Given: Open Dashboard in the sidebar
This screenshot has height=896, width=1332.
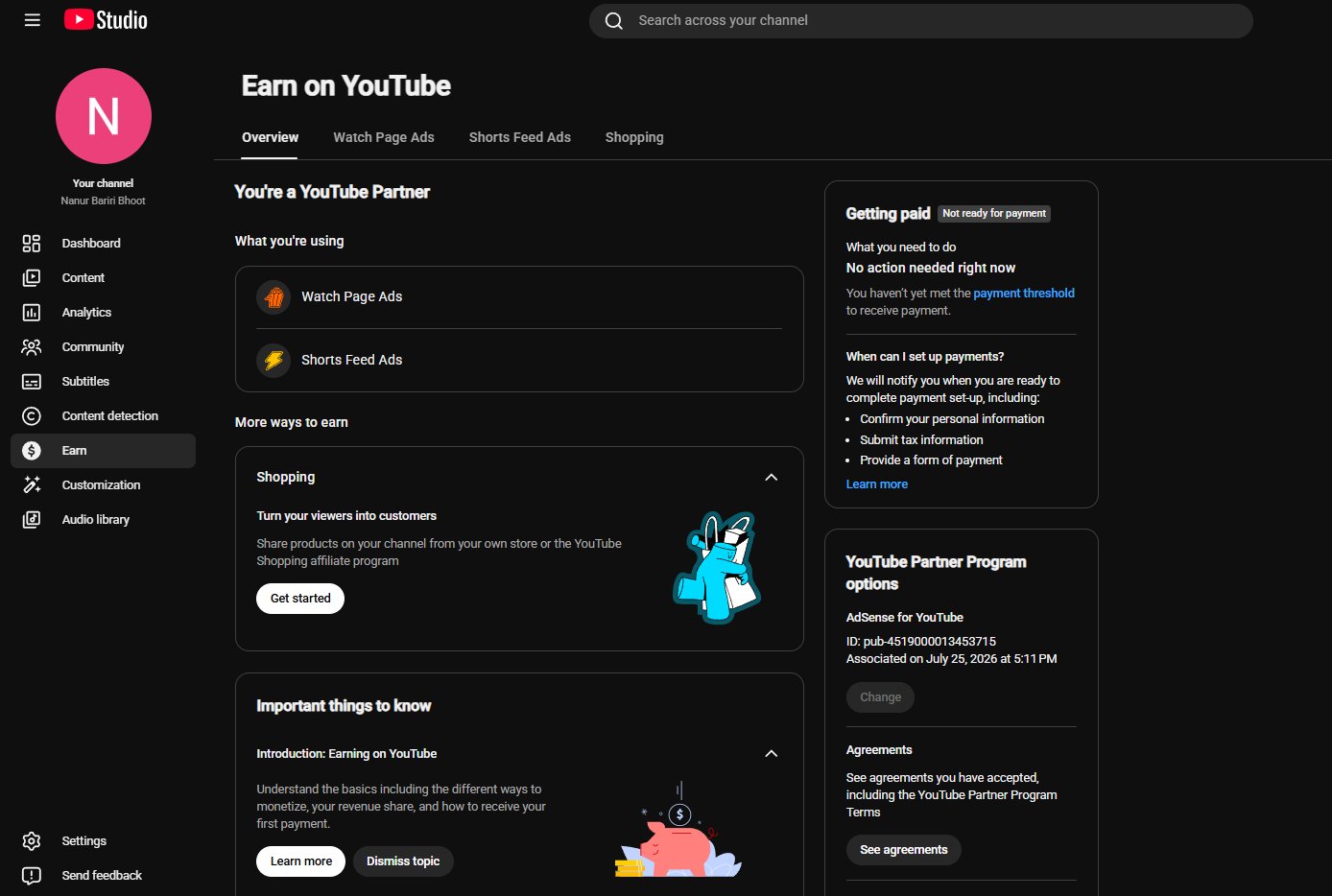Looking at the screenshot, I should coord(103,244).
